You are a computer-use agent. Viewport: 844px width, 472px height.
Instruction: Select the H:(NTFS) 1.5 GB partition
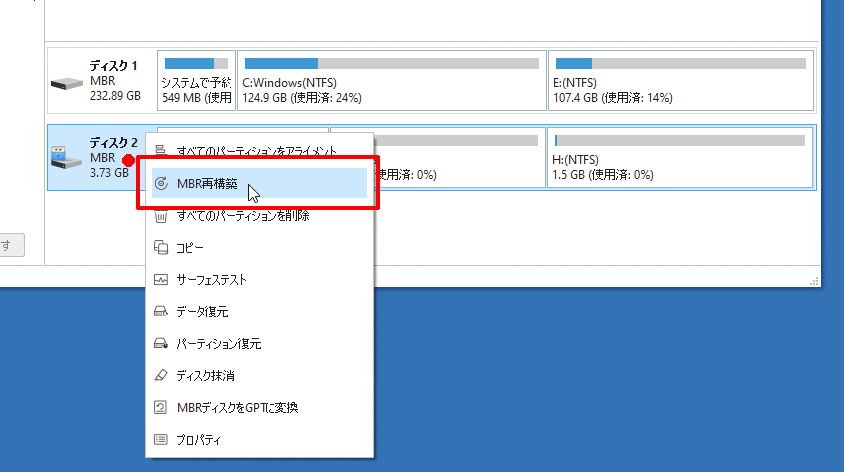(680, 157)
